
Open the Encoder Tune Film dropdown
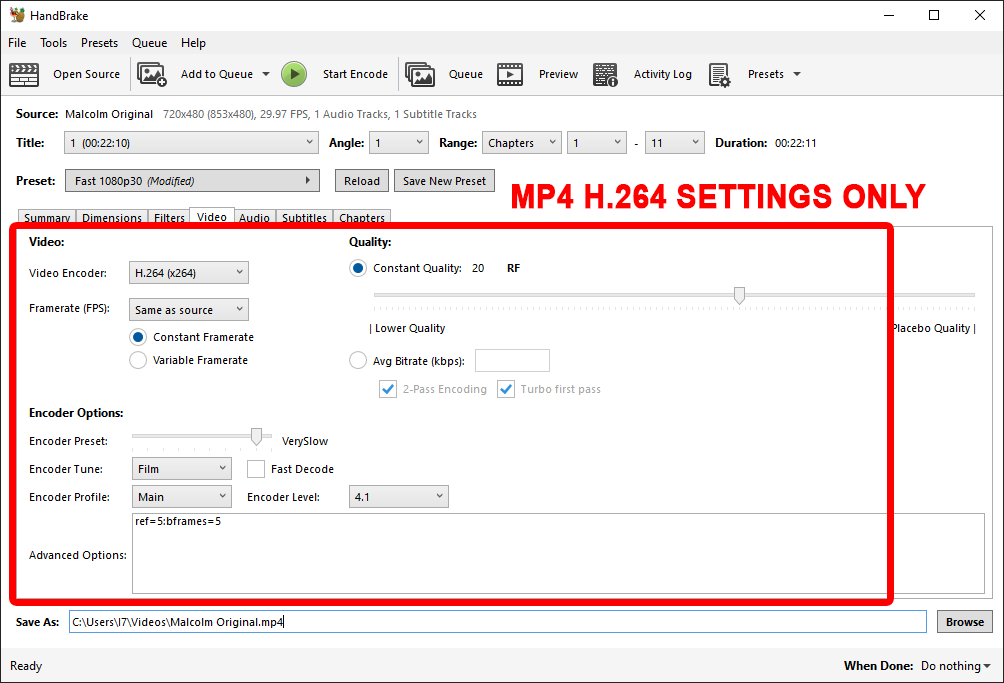click(x=182, y=469)
